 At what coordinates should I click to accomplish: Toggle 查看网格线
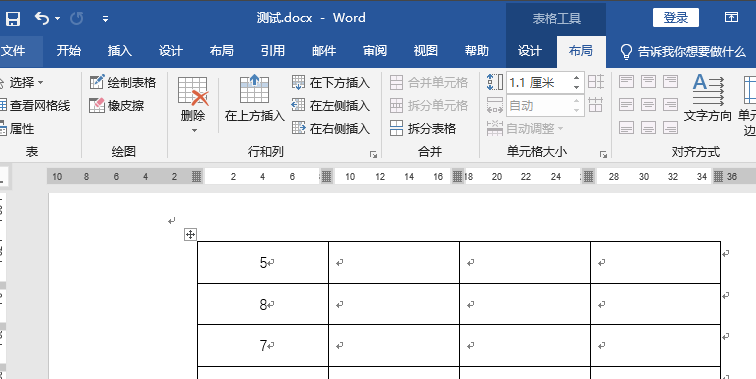pos(35,105)
